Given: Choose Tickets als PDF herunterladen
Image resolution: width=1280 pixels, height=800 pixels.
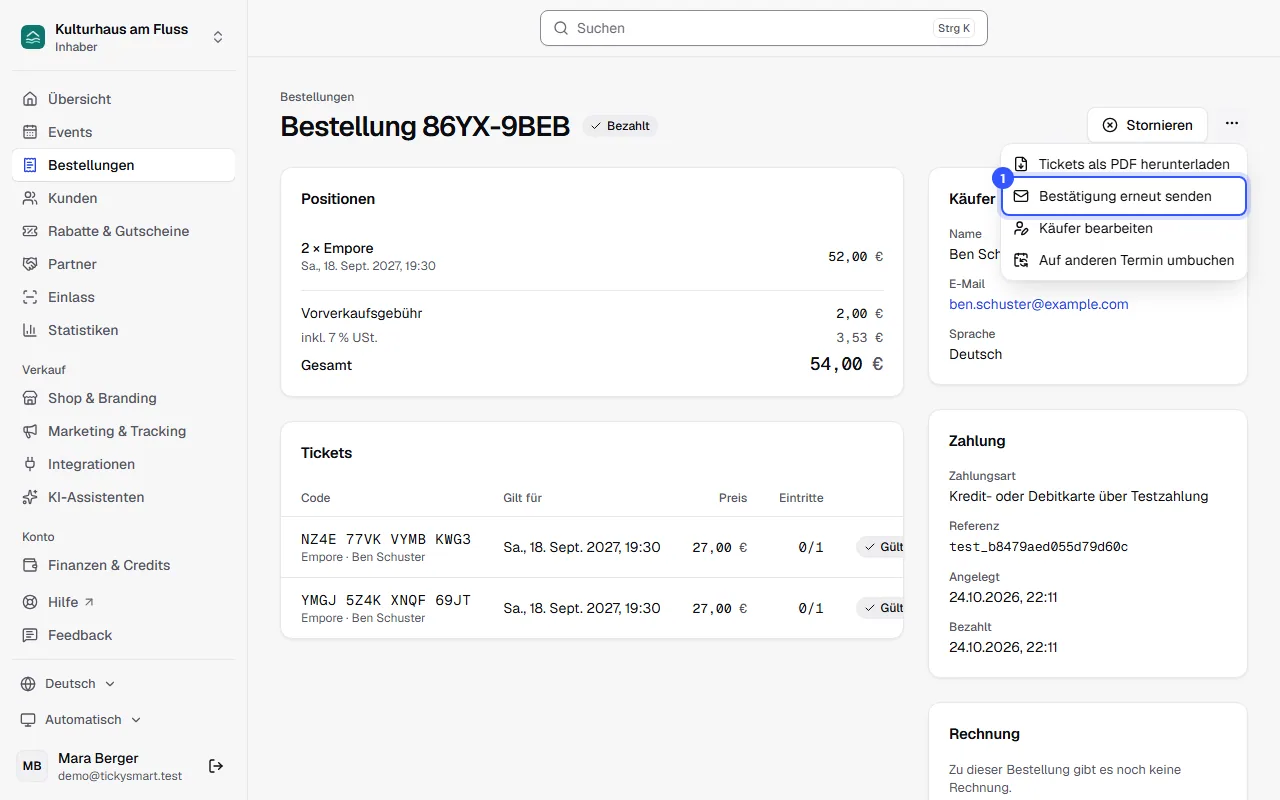Looking at the screenshot, I should coord(1124,164).
